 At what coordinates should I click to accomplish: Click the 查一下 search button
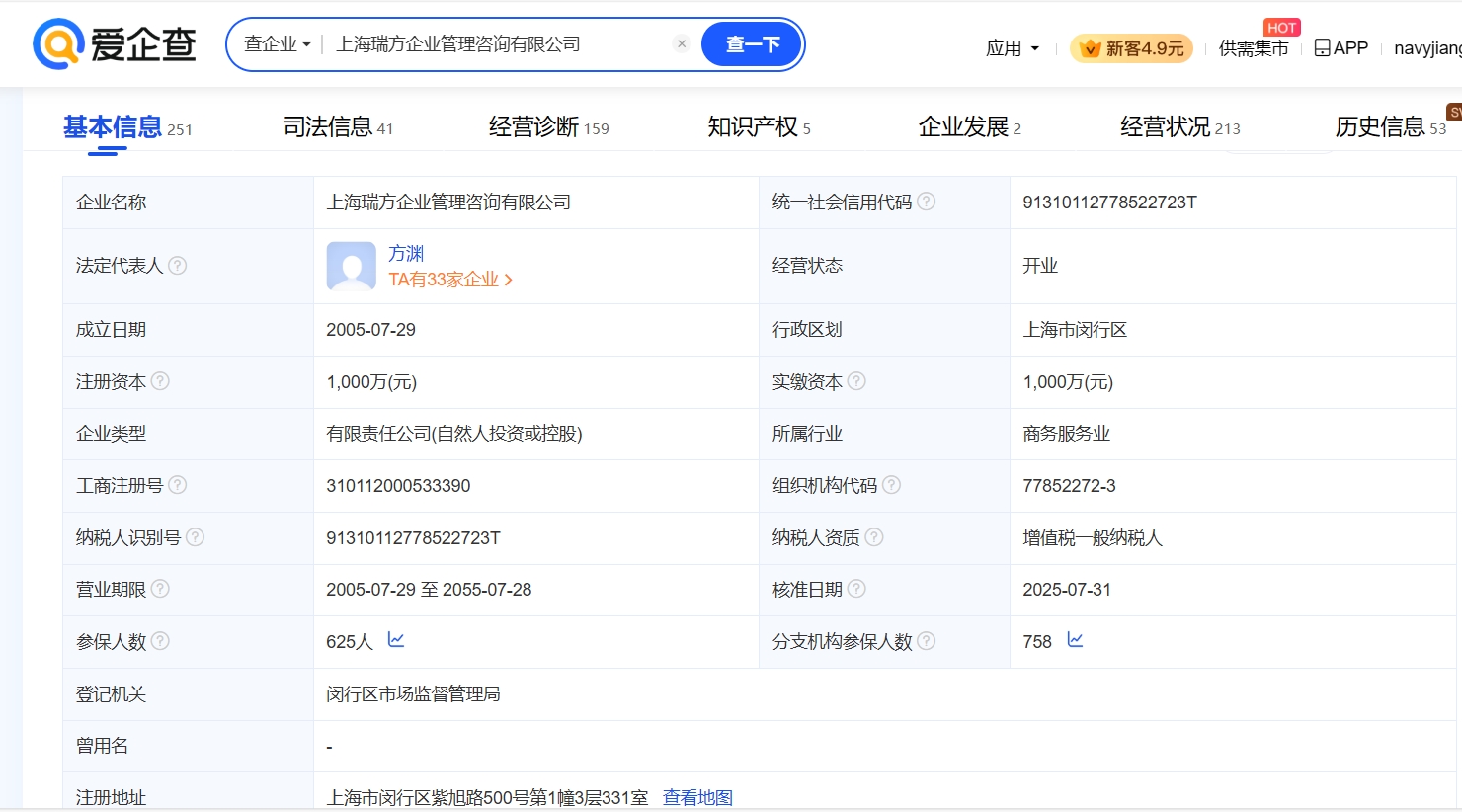click(752, 44)
